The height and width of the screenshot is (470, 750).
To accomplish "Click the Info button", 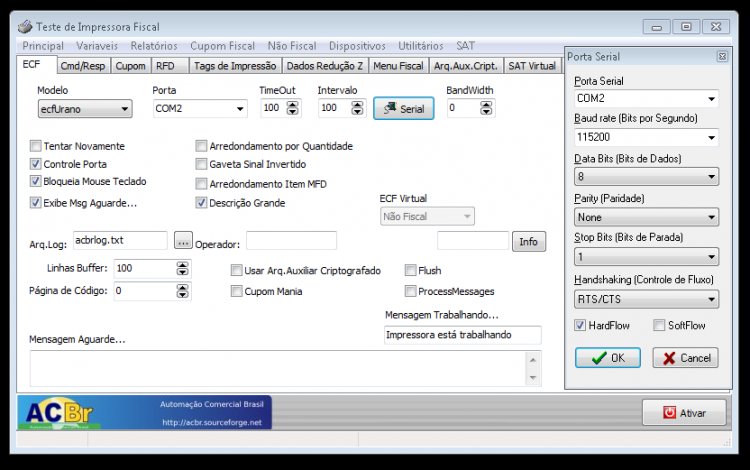I will (x=529, y=241).
